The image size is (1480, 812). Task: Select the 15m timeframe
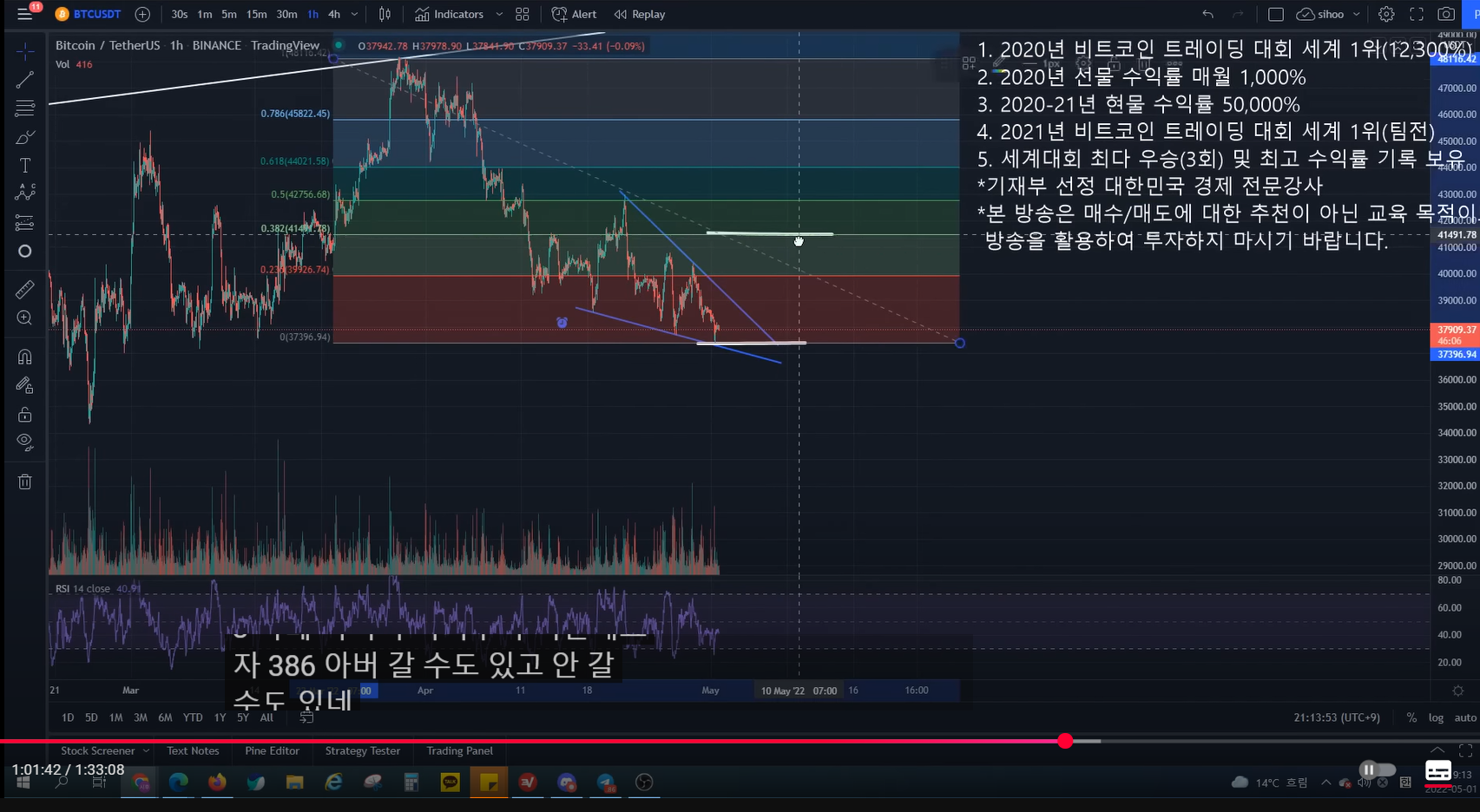256,14
